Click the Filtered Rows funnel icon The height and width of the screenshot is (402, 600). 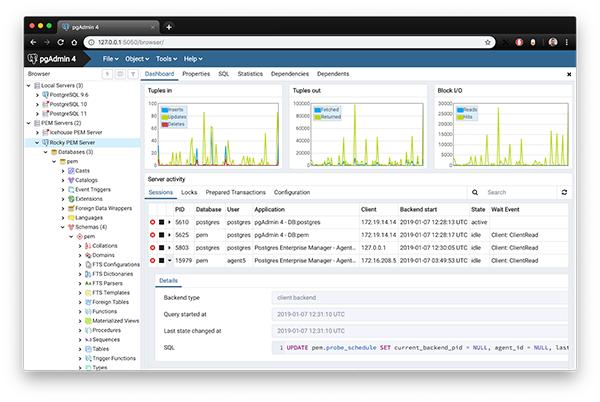pos(131,74)
